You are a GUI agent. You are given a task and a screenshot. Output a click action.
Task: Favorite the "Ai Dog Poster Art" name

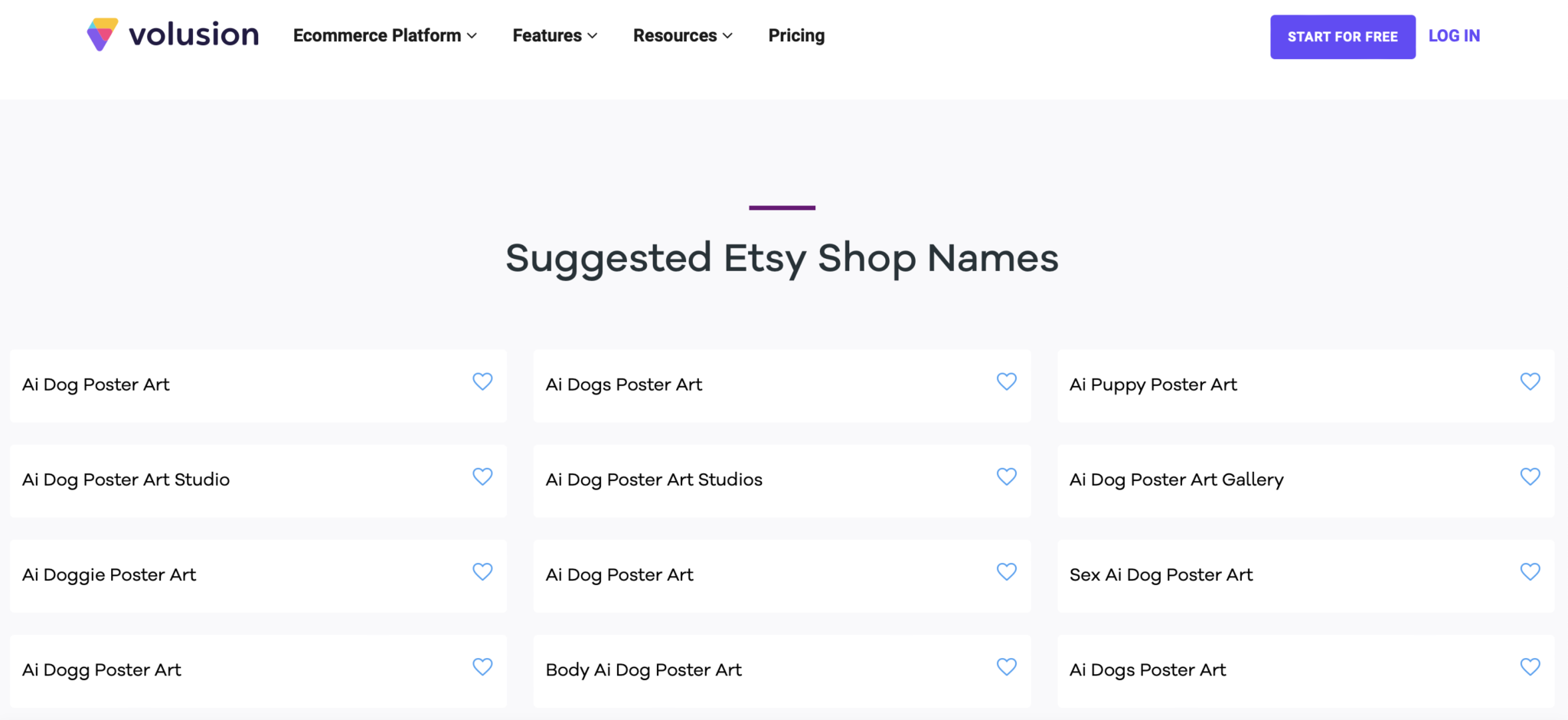coord(482,381)
